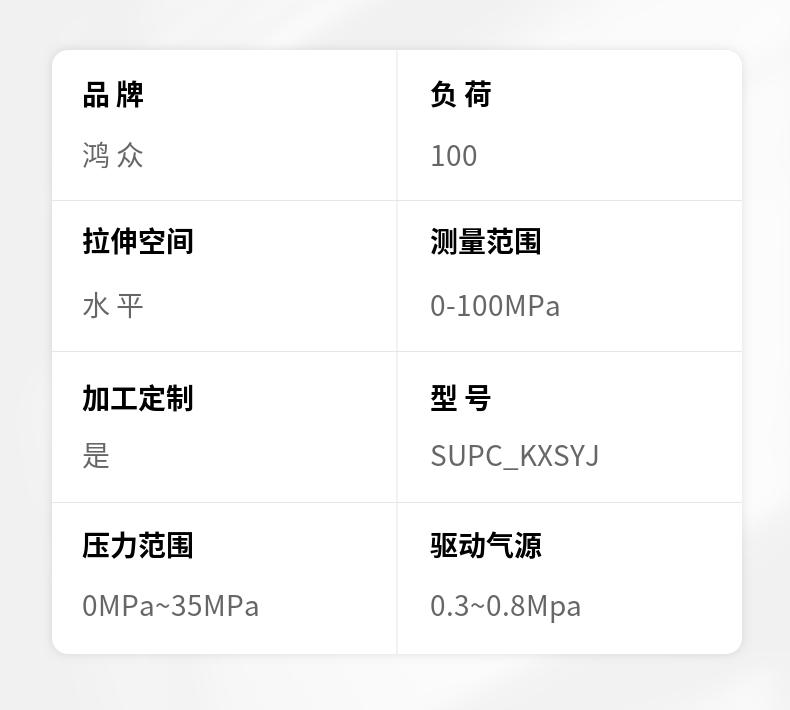Click the character 牌 in the brand label
790x710 pixels.
[130, 94]
